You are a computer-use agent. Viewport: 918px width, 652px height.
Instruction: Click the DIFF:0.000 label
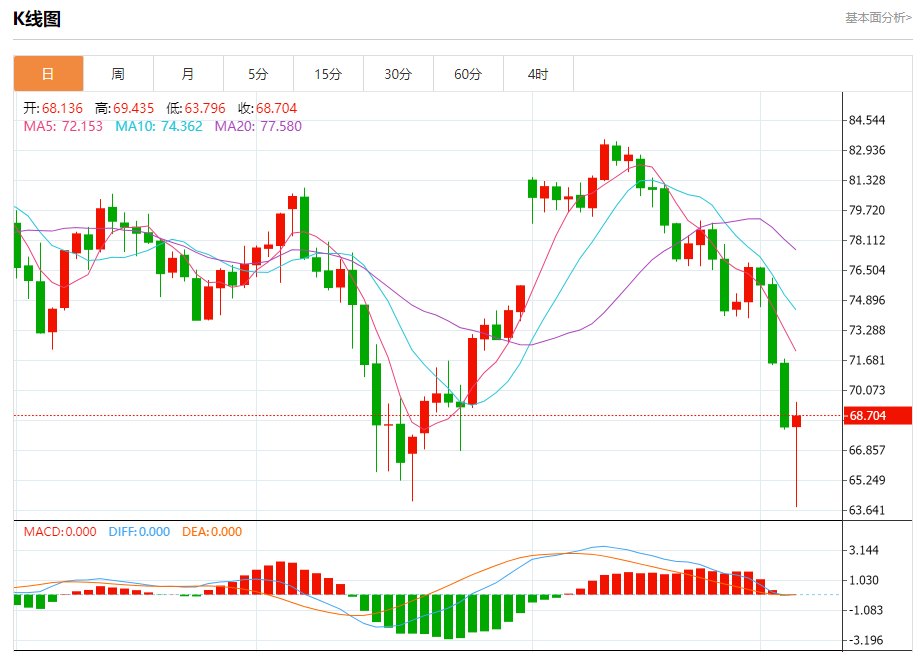click(x=139, y=532)
